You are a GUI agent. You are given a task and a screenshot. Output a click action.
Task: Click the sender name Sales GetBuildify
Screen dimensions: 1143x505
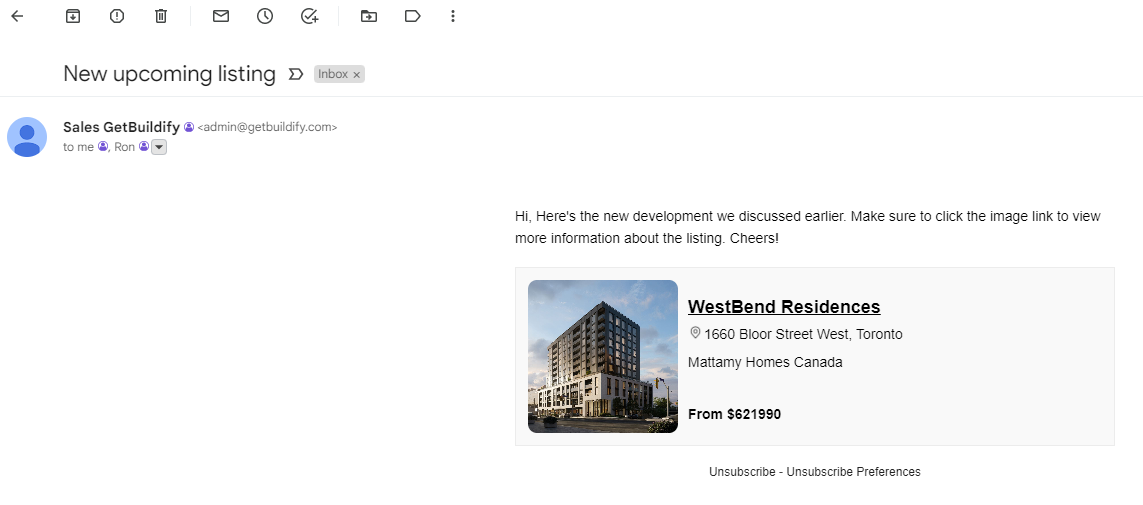[x=121, y=127]
